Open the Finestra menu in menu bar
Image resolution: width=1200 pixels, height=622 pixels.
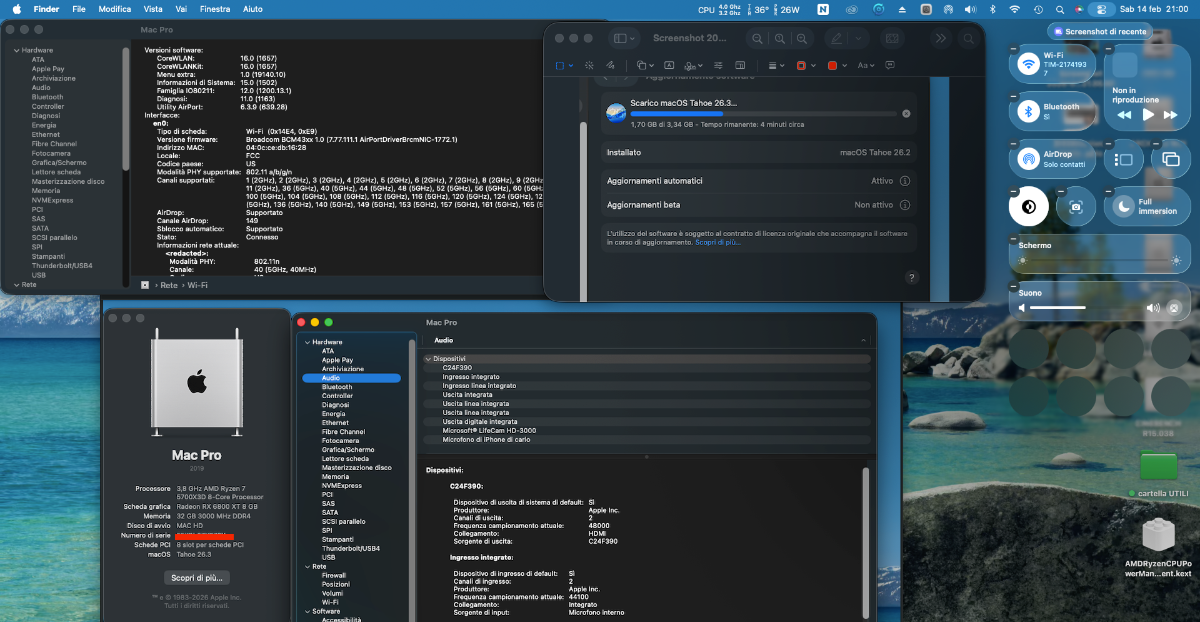pos(214,9)
